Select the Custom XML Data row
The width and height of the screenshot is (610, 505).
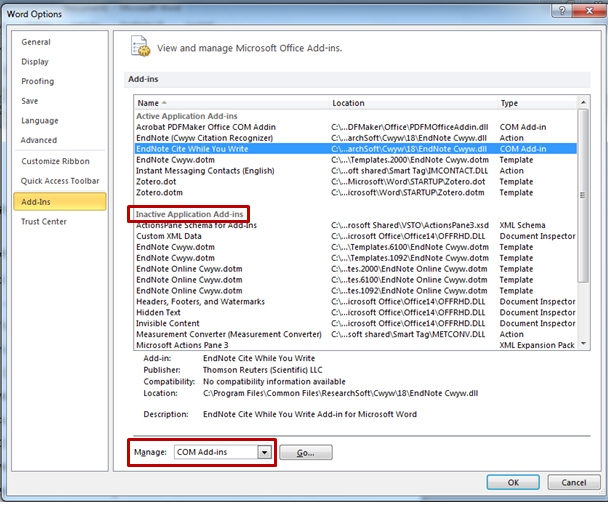356,236
